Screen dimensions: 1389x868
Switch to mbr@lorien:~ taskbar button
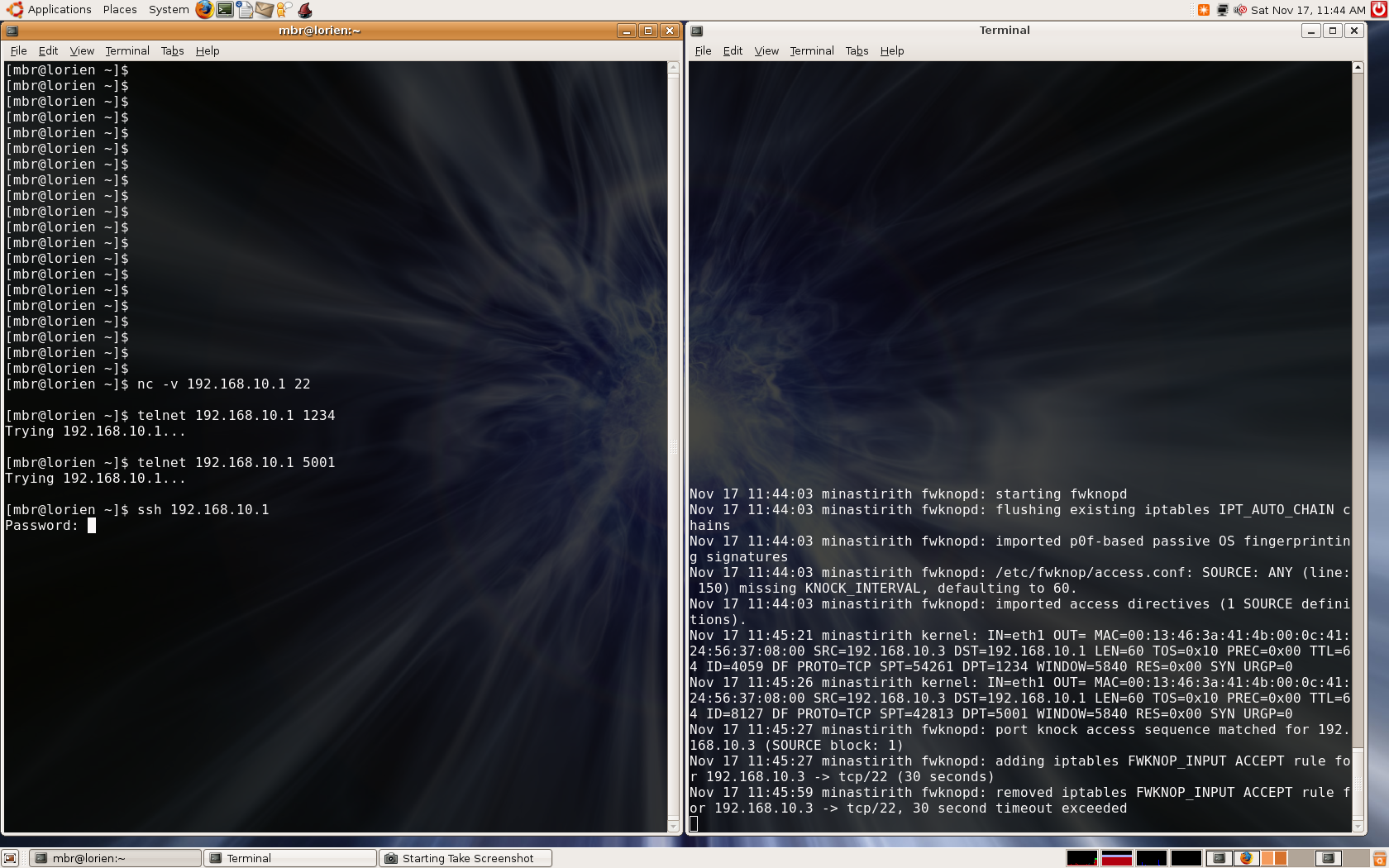[116, 858]
